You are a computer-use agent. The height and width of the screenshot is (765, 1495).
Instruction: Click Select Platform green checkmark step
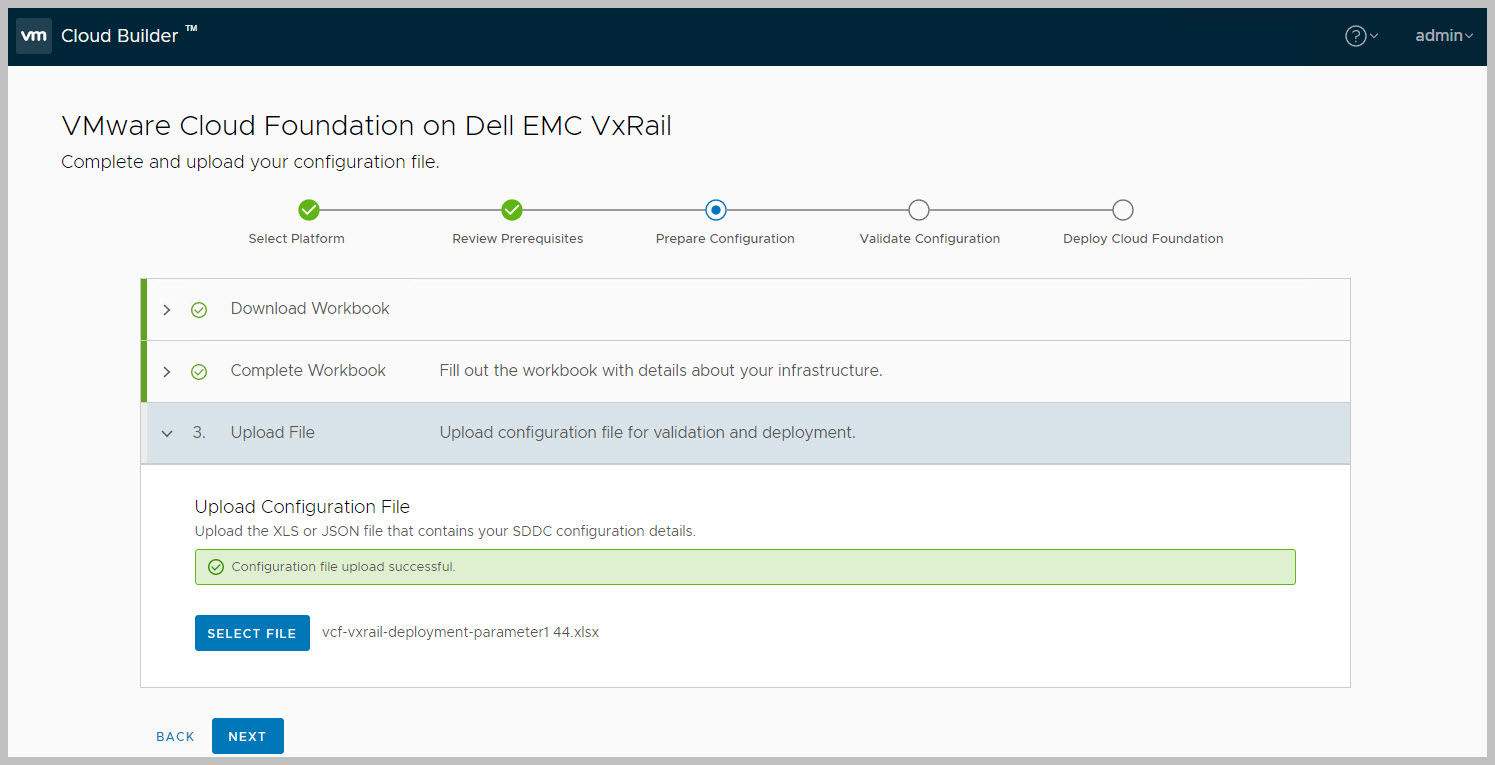[309, 210]
